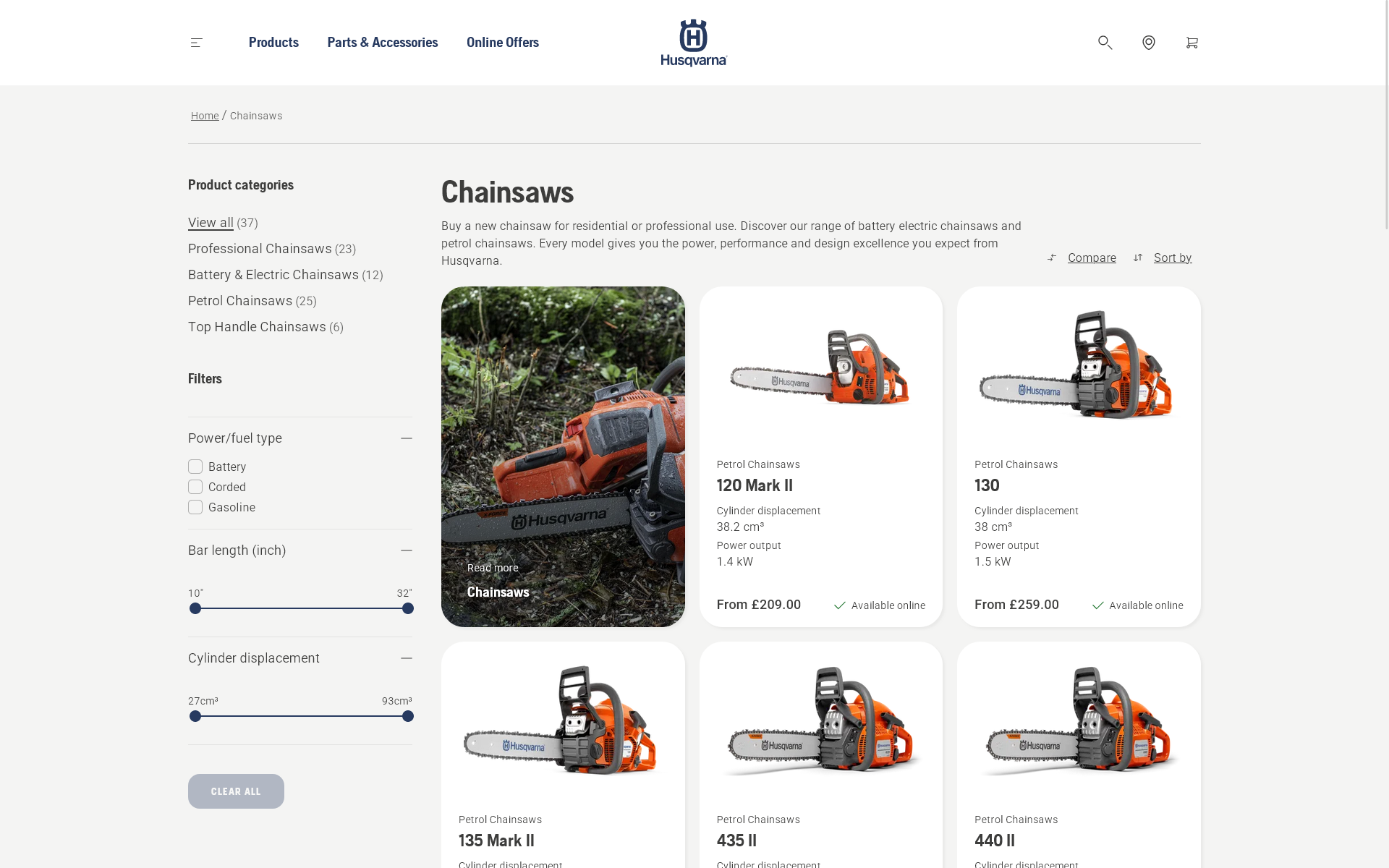The width and height of the screenshot is (1389, 868).
Task: Collapse the Cylinder displacement filter
Action: tap(407, 658)
